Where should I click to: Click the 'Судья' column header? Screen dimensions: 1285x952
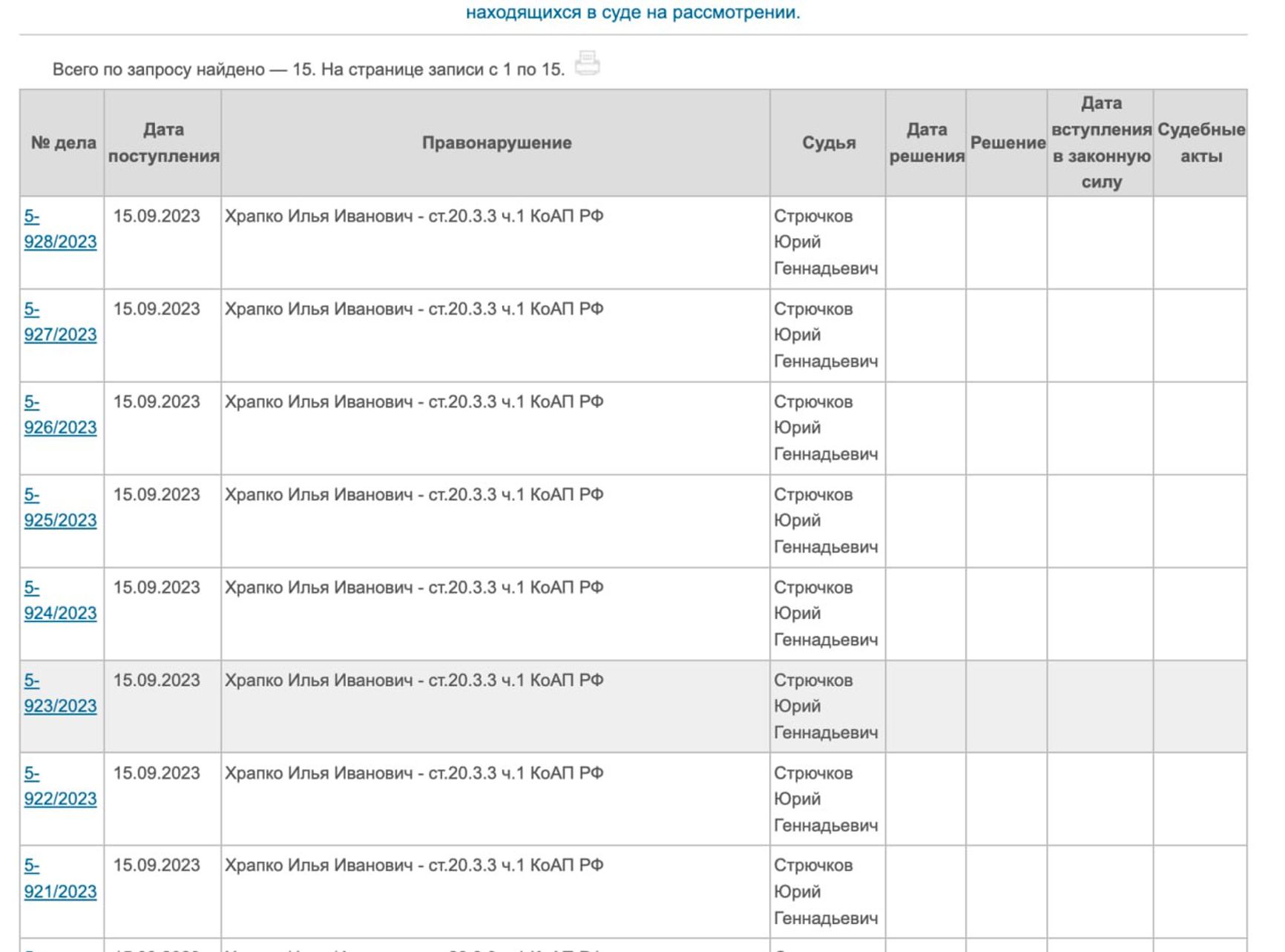tap(829, 142)
